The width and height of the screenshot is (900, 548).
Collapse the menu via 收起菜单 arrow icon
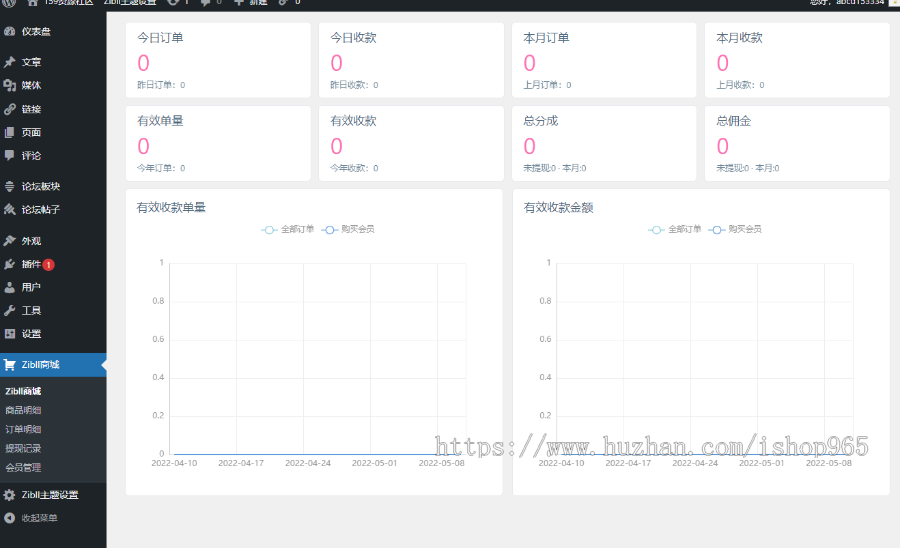click(9, 518)
